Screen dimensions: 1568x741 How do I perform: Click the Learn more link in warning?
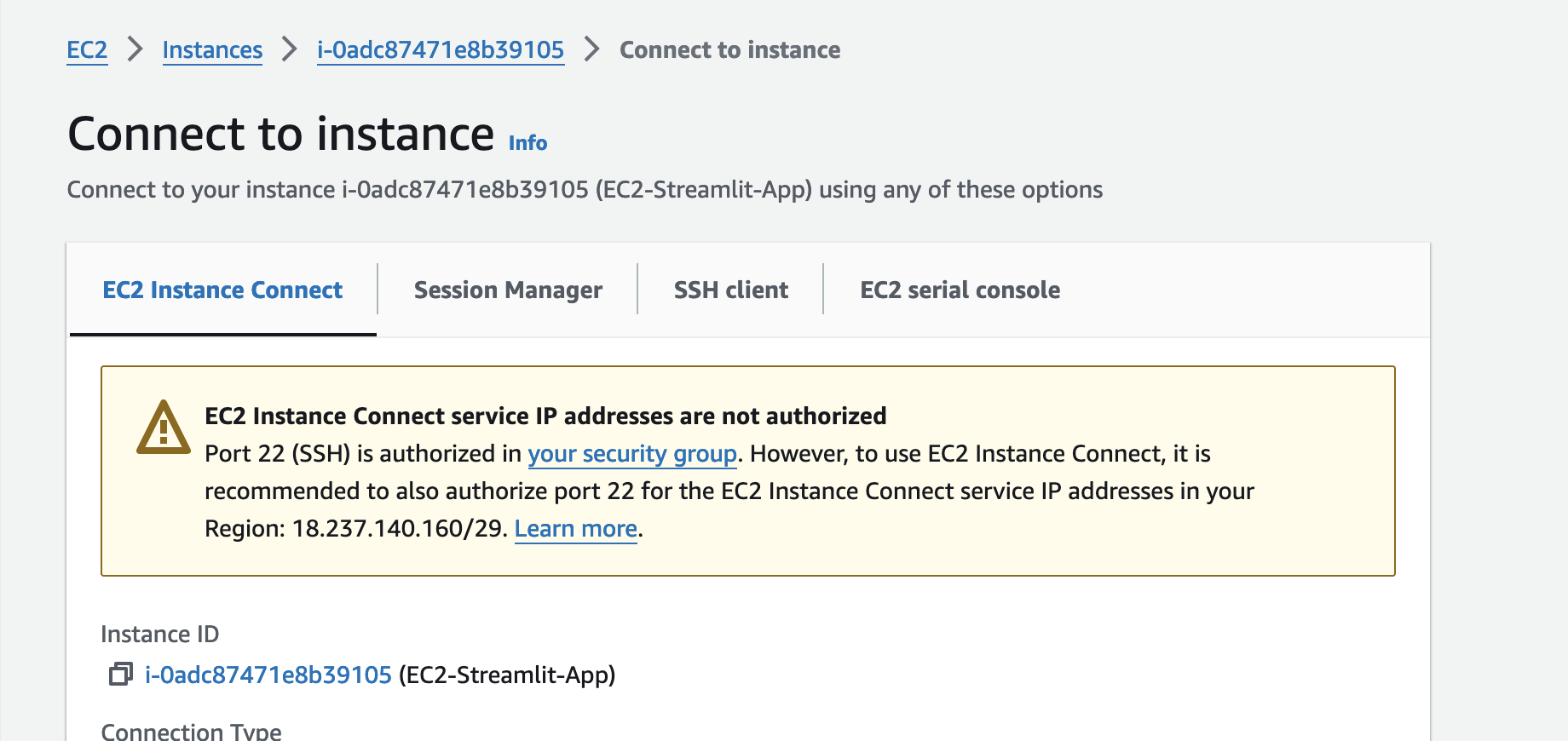coord(576,529)
